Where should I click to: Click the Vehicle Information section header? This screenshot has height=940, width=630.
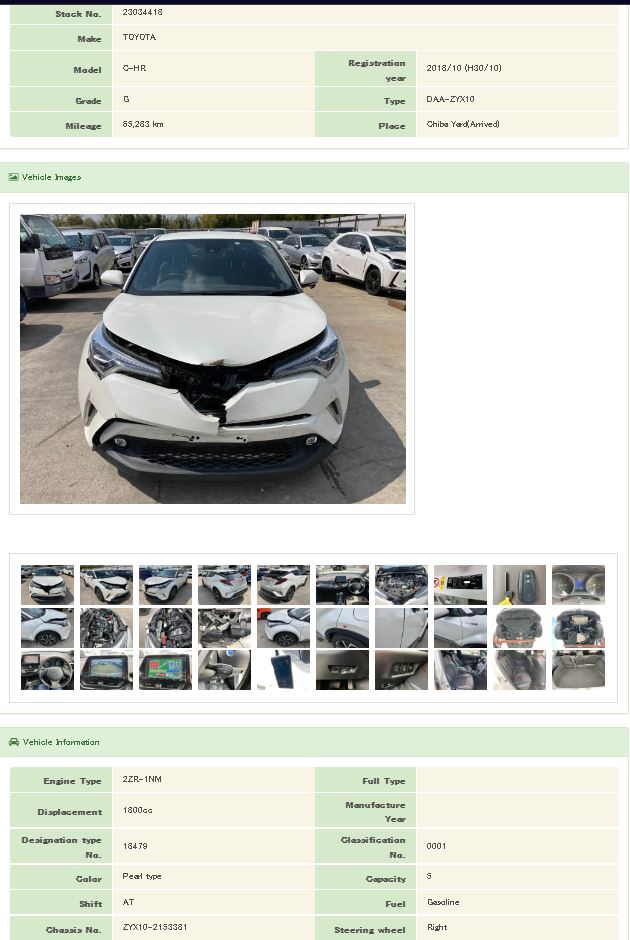tap(314, 742)
